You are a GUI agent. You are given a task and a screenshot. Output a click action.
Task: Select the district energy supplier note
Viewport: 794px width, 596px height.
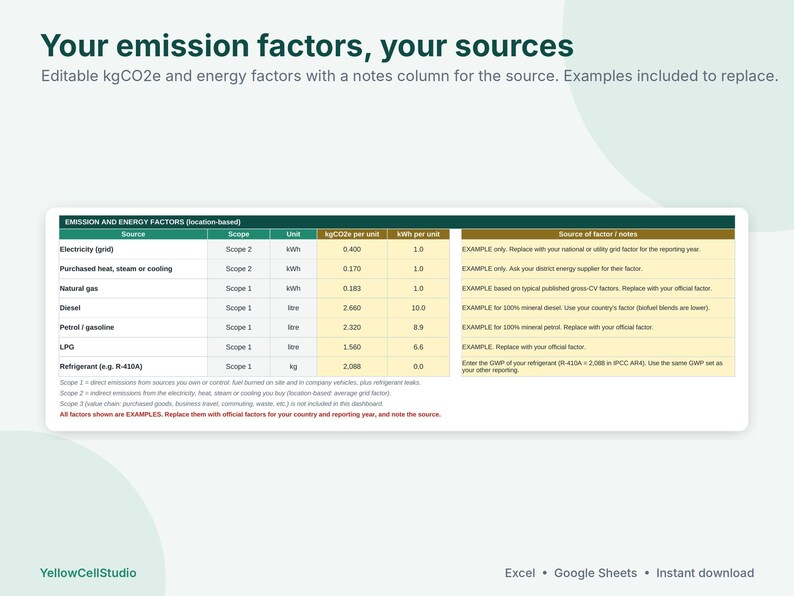point(598,269)
